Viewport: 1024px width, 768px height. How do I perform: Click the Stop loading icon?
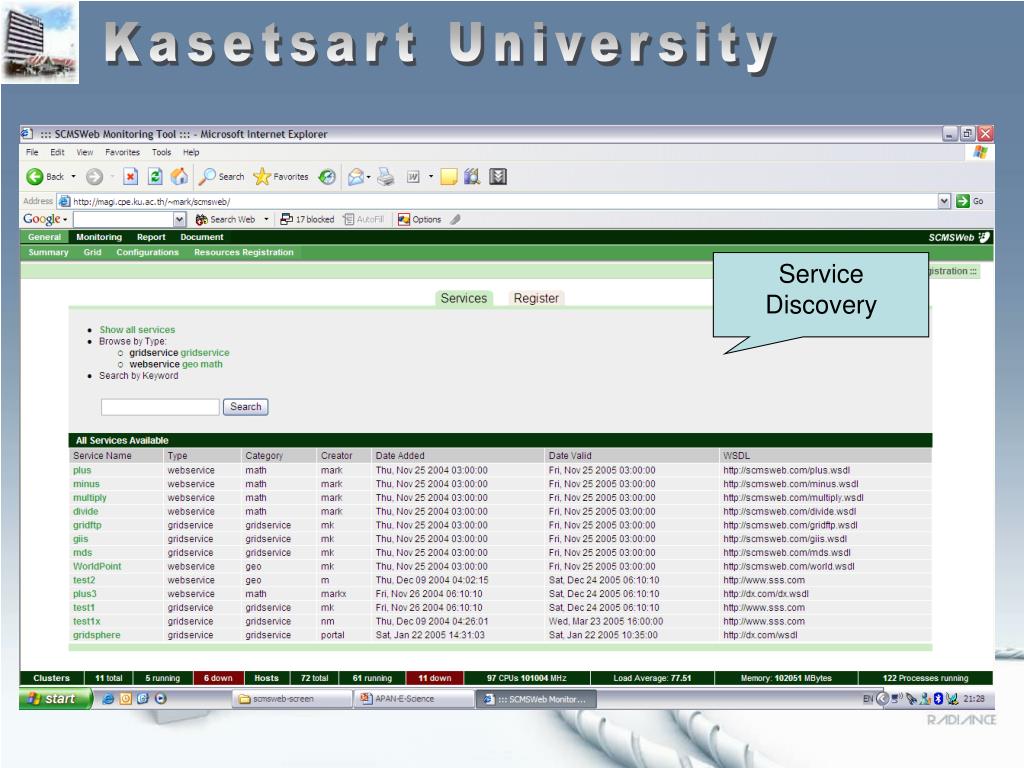click(131, 176)
